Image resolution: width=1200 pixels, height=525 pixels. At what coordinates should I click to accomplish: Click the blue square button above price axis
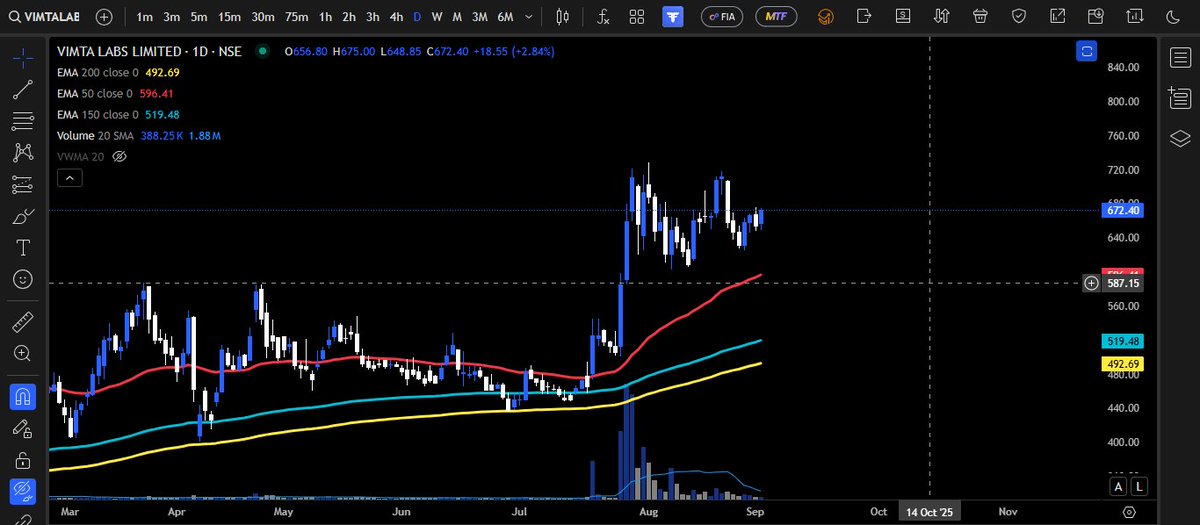[1086, 50]
